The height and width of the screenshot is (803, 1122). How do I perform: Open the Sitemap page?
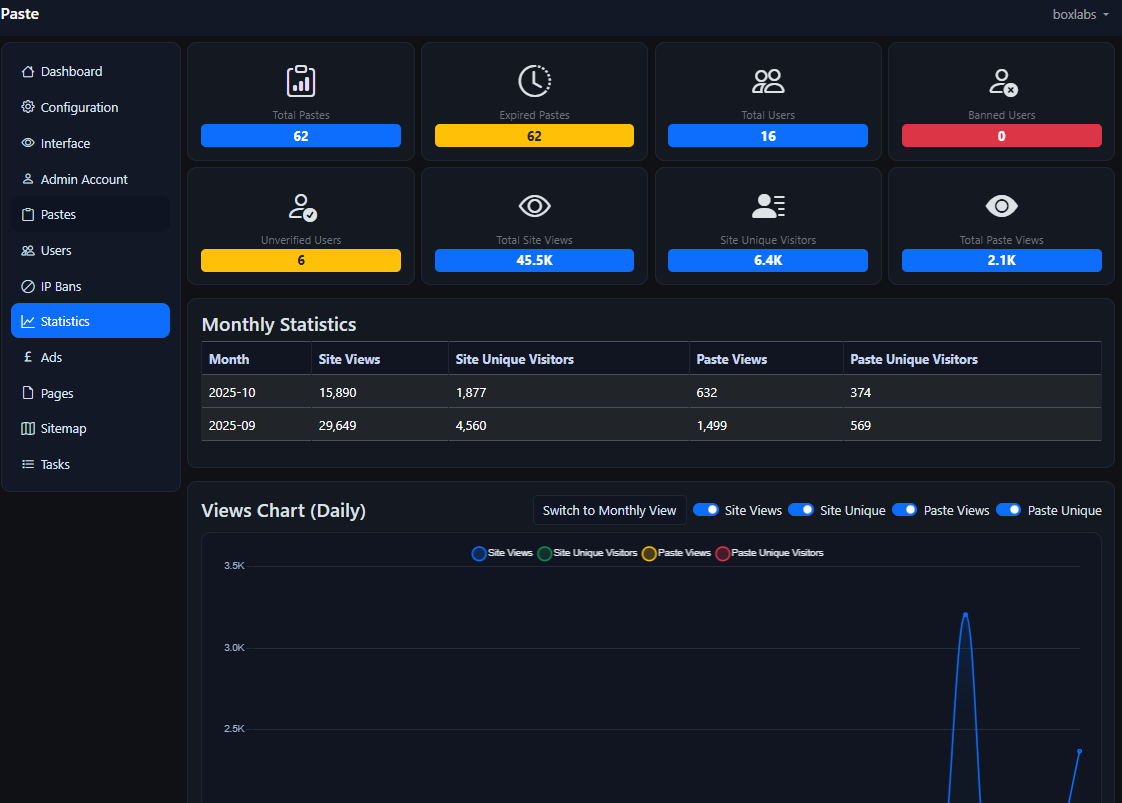point(63,428)
